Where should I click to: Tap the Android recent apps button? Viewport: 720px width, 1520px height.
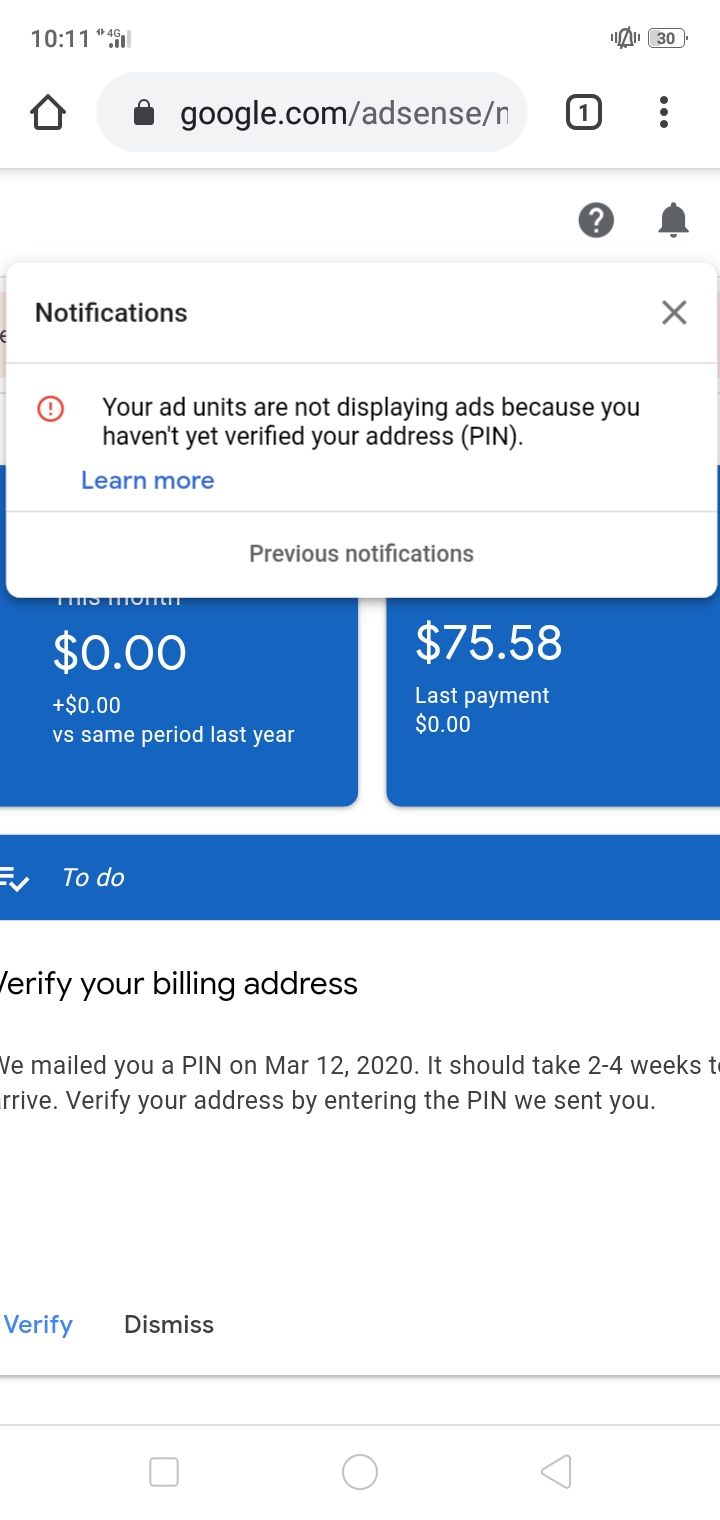pyautogui.click(x=163, y=1471)
